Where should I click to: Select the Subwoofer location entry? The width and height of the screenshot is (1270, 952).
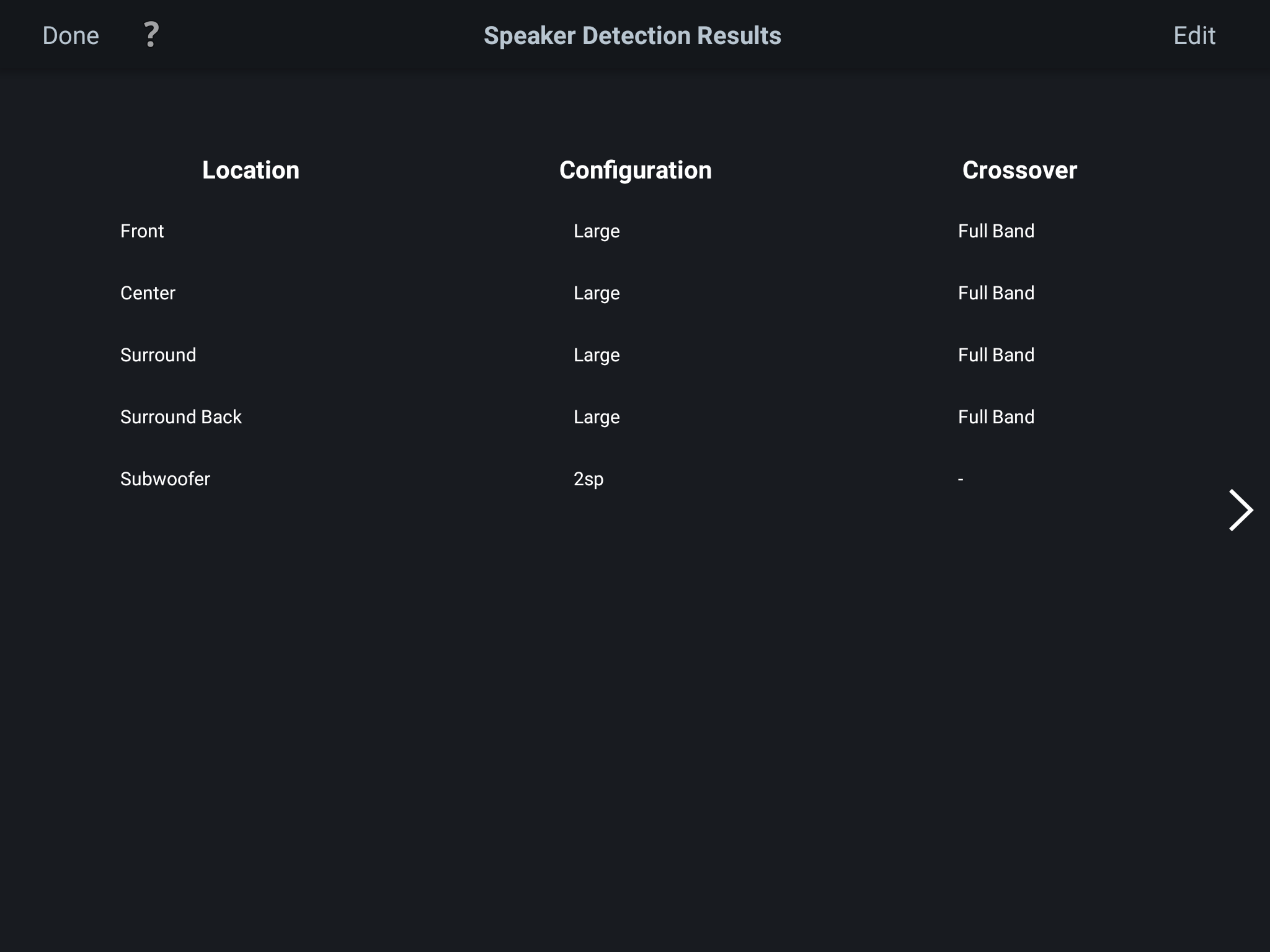pyautogui.click(x=165, y=479)
